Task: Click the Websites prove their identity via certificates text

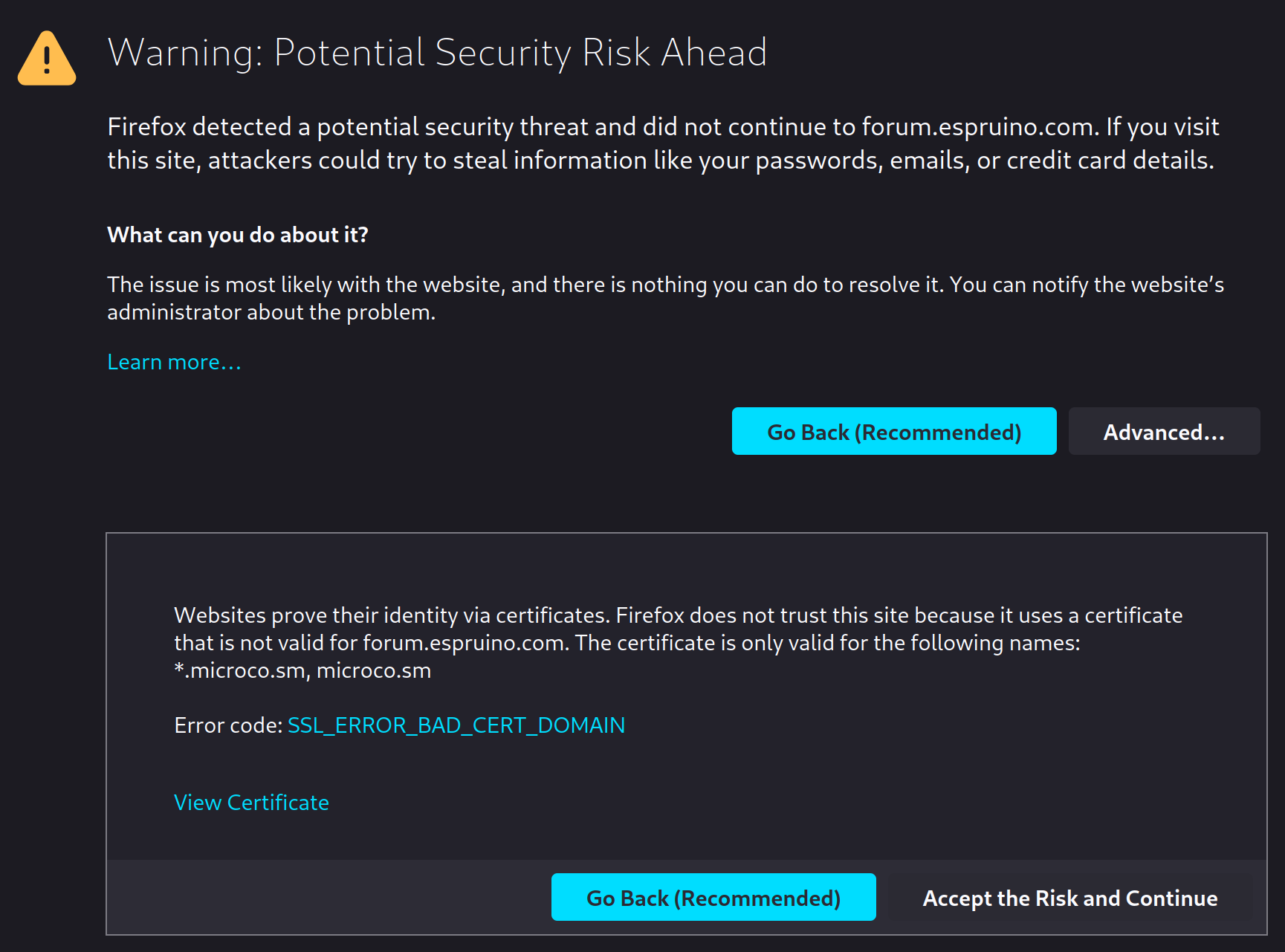Action: tap(678, 643)
